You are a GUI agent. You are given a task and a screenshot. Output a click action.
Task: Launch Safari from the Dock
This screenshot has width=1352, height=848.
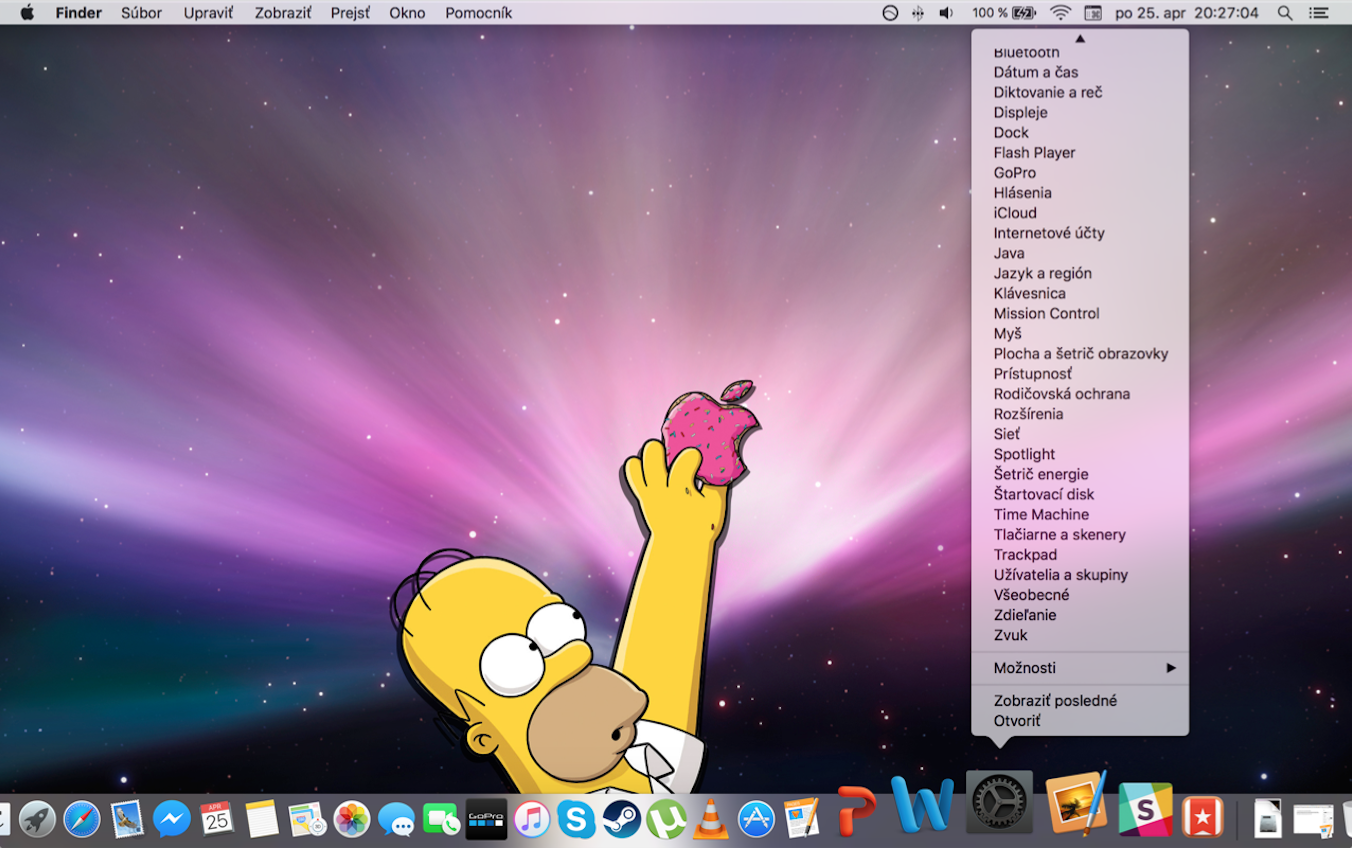pos(82,819)
